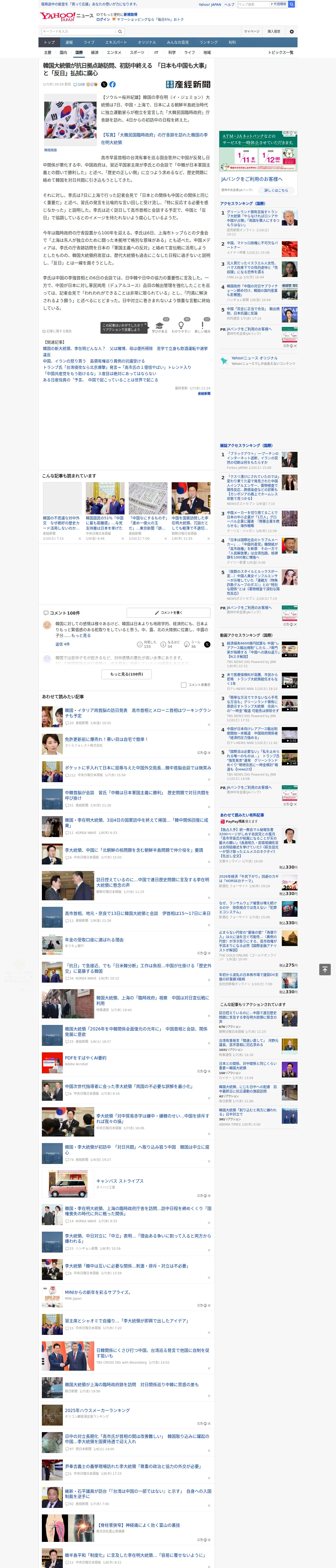Image resolution: width=336 pixels, height=1568 pixels.
Task: Open the エキスパート tab
Action: (116, 43)
